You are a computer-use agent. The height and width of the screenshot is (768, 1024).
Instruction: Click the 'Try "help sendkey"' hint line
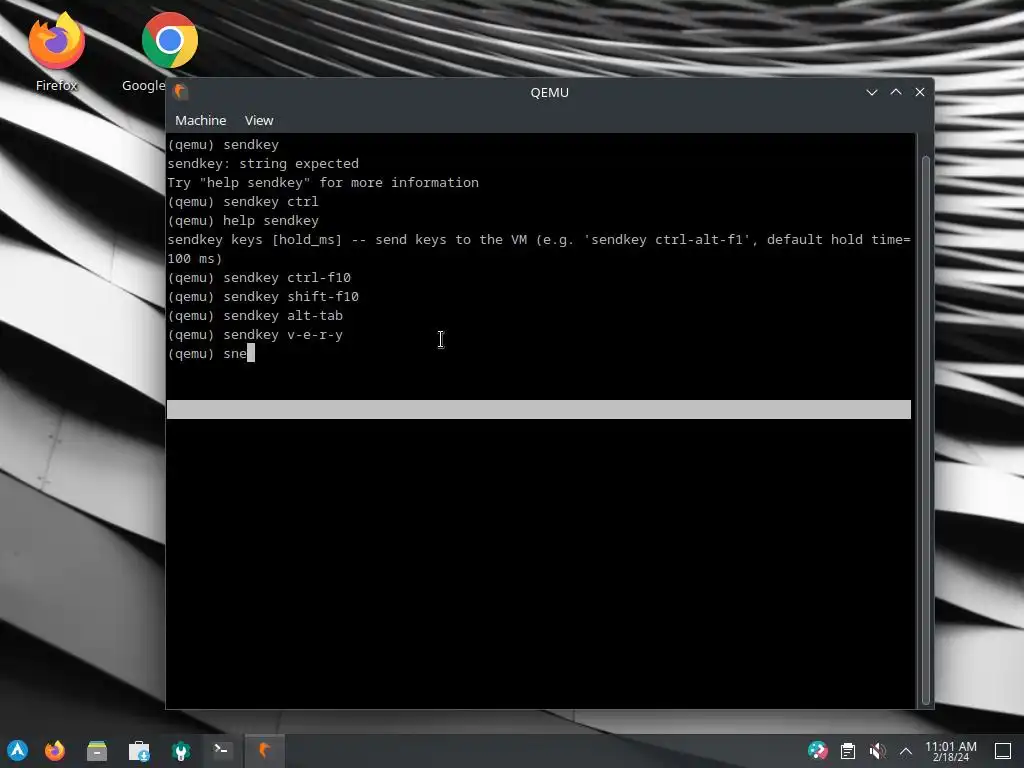click(323, 182)
